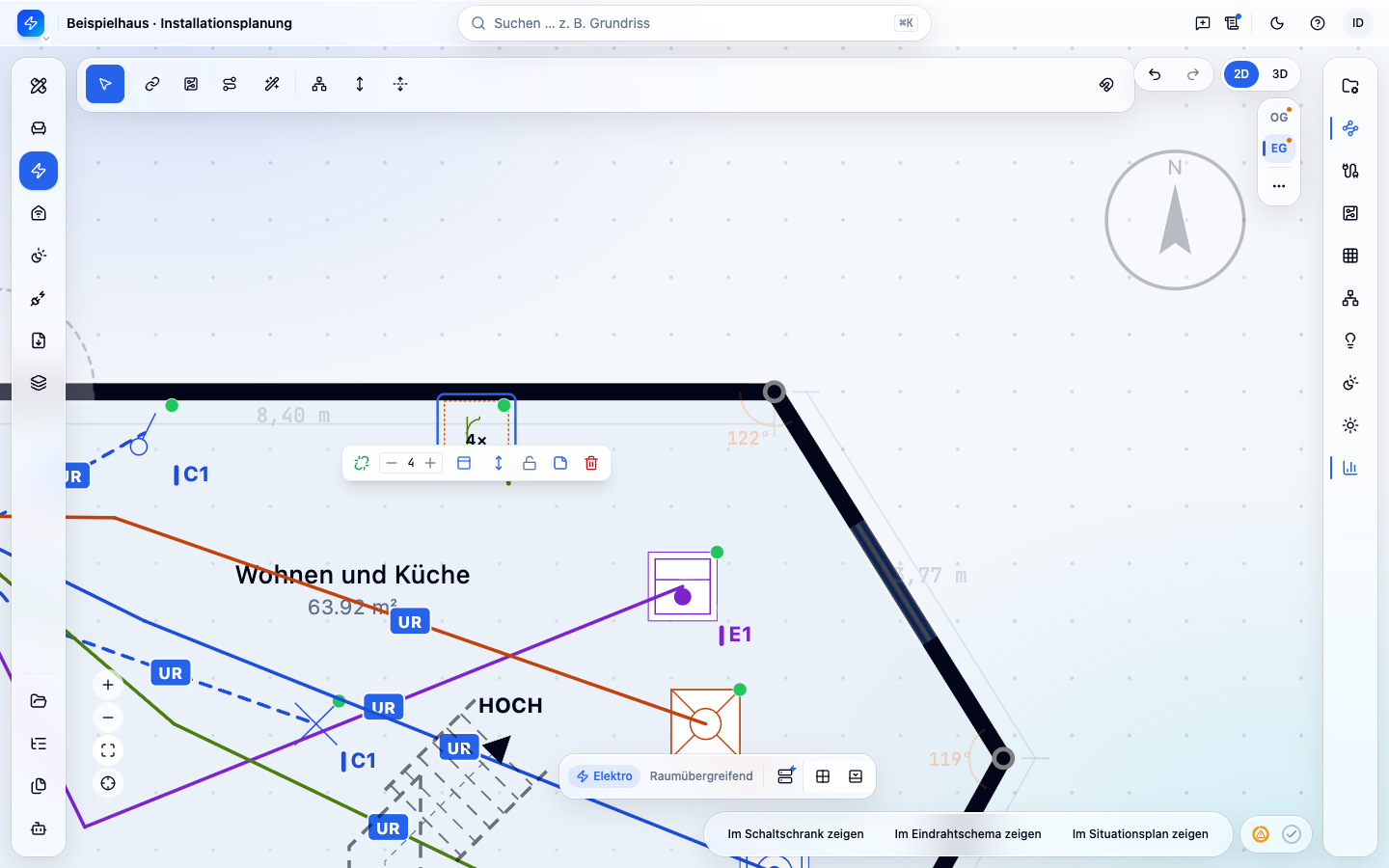The image size is (1389, 868).
Task: Activate the link connection tool
Action: (152, 84)
